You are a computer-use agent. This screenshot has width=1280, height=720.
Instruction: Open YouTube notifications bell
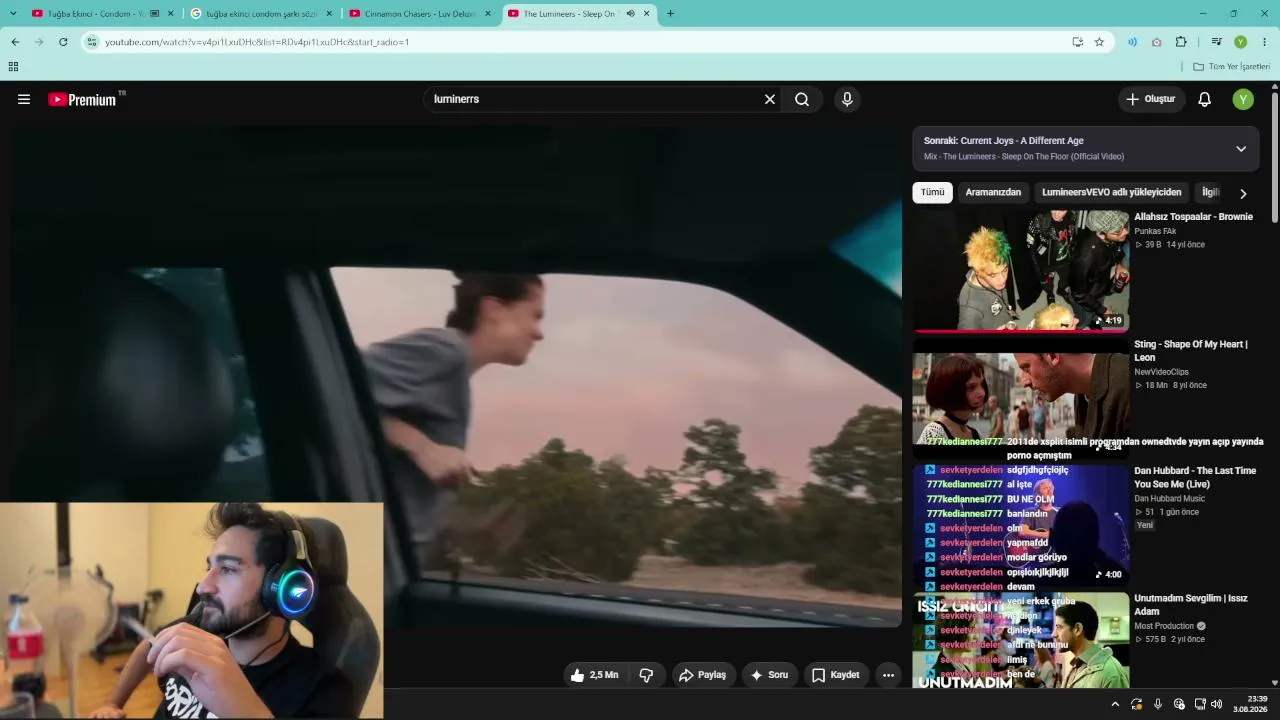tap(1205, 99)
